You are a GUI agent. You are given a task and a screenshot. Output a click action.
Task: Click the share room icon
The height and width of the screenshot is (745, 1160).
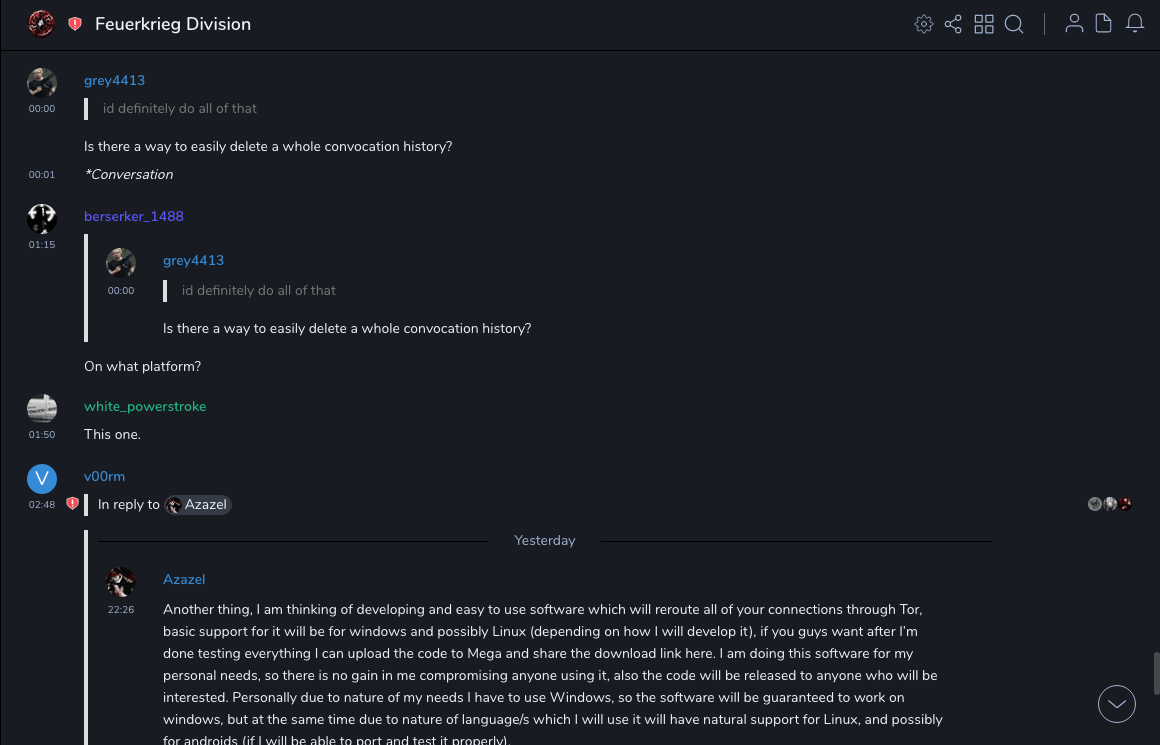pyautogui.click(x=953, y=24)
